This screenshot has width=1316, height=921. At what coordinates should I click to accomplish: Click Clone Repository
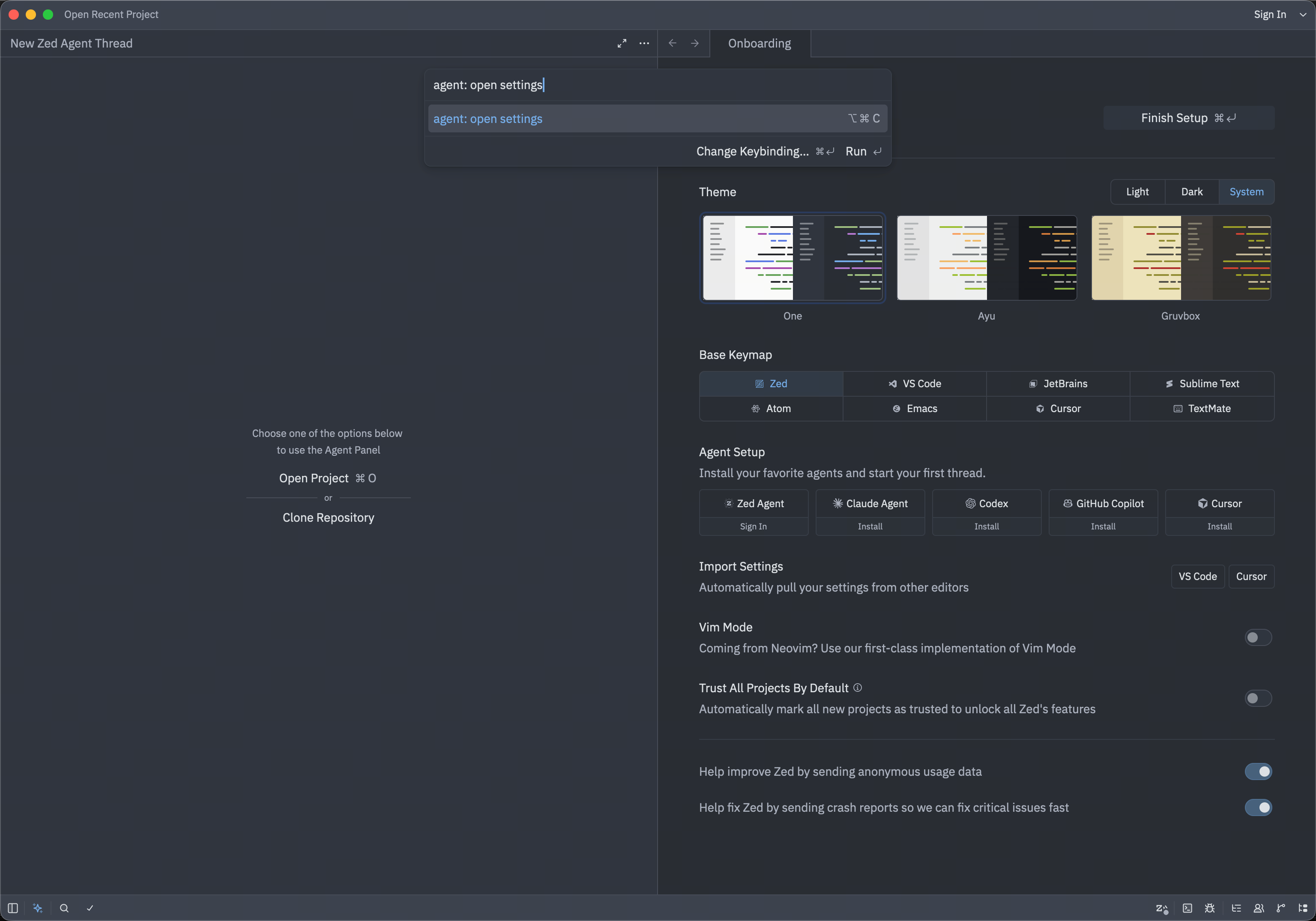coord(328,517)
